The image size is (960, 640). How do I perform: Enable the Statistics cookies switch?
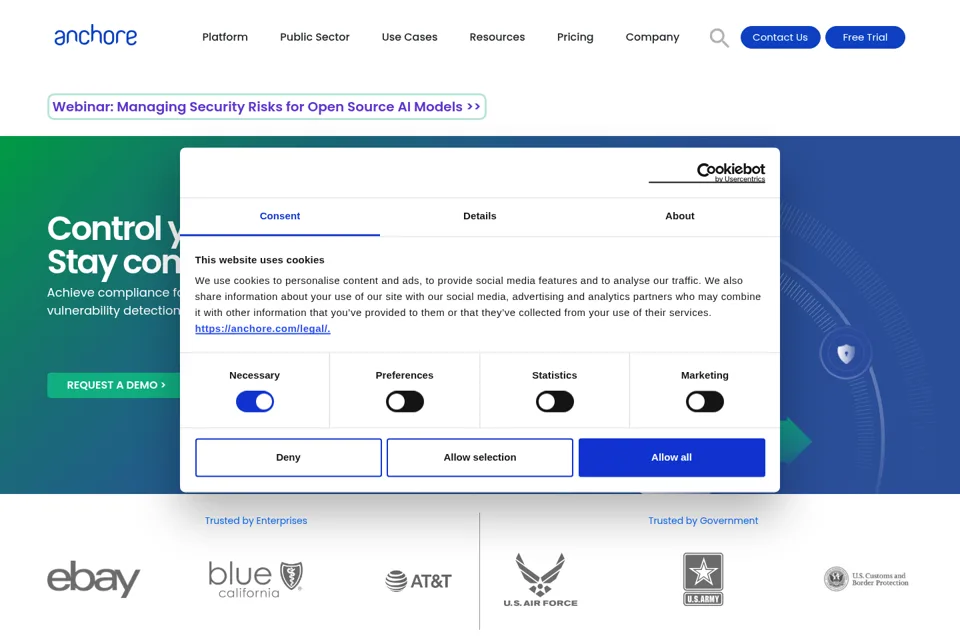(555, 402)
